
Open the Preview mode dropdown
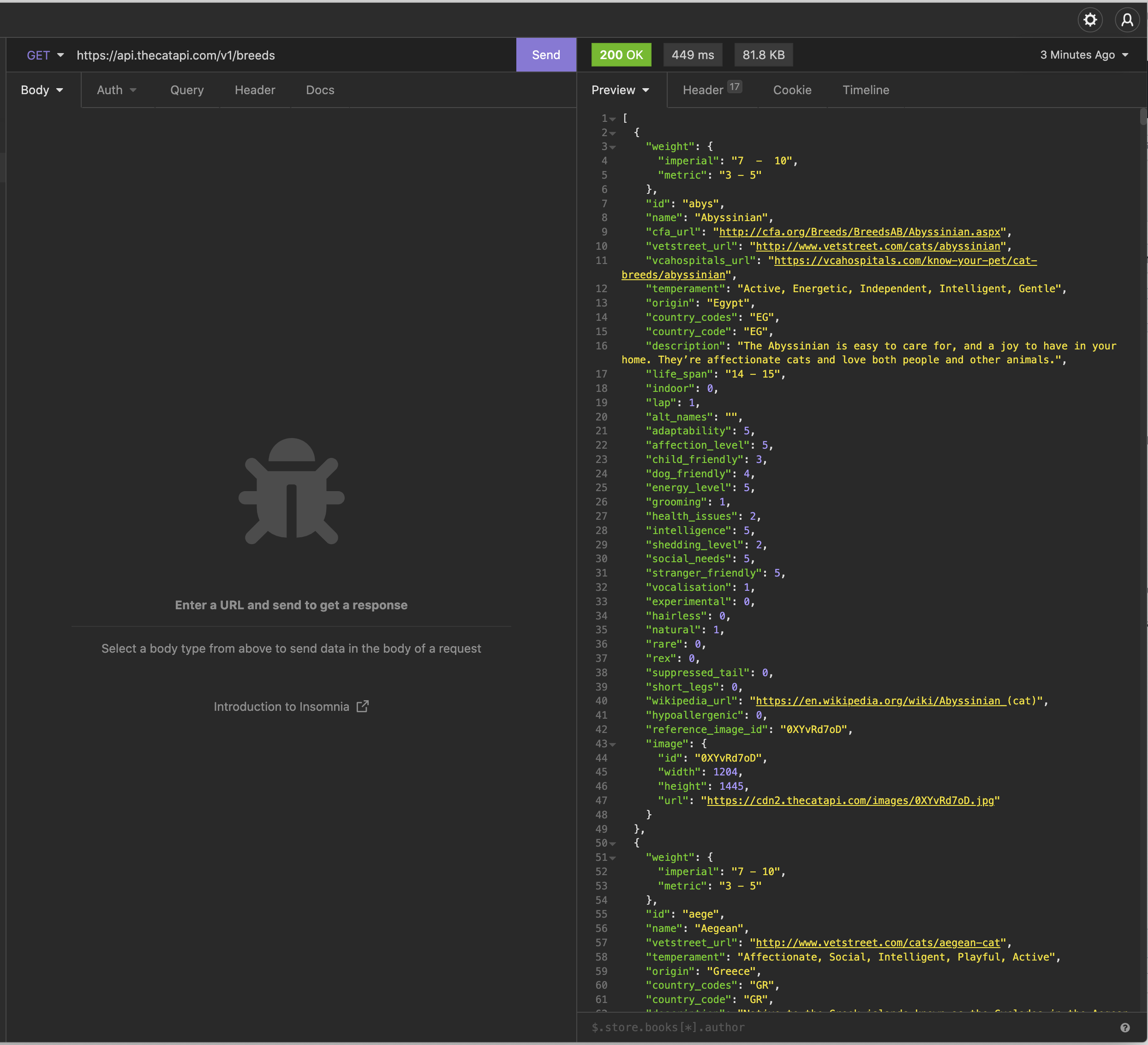pyautogui.click(x=620, y=90)
